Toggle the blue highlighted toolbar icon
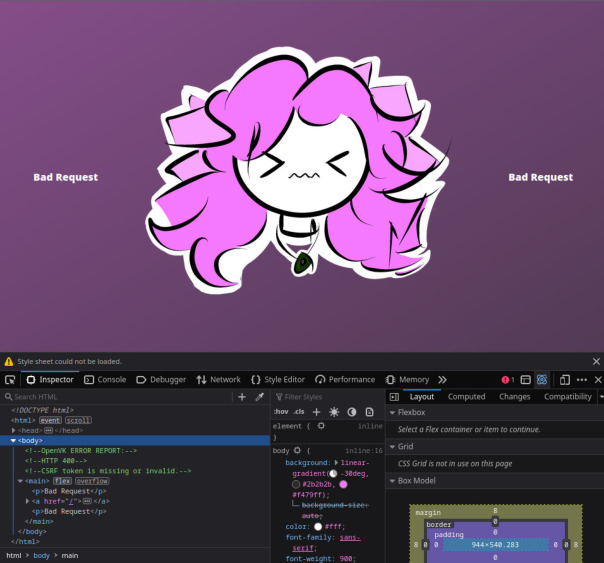This screenshot has height=563, width=604. pos(542,380)
